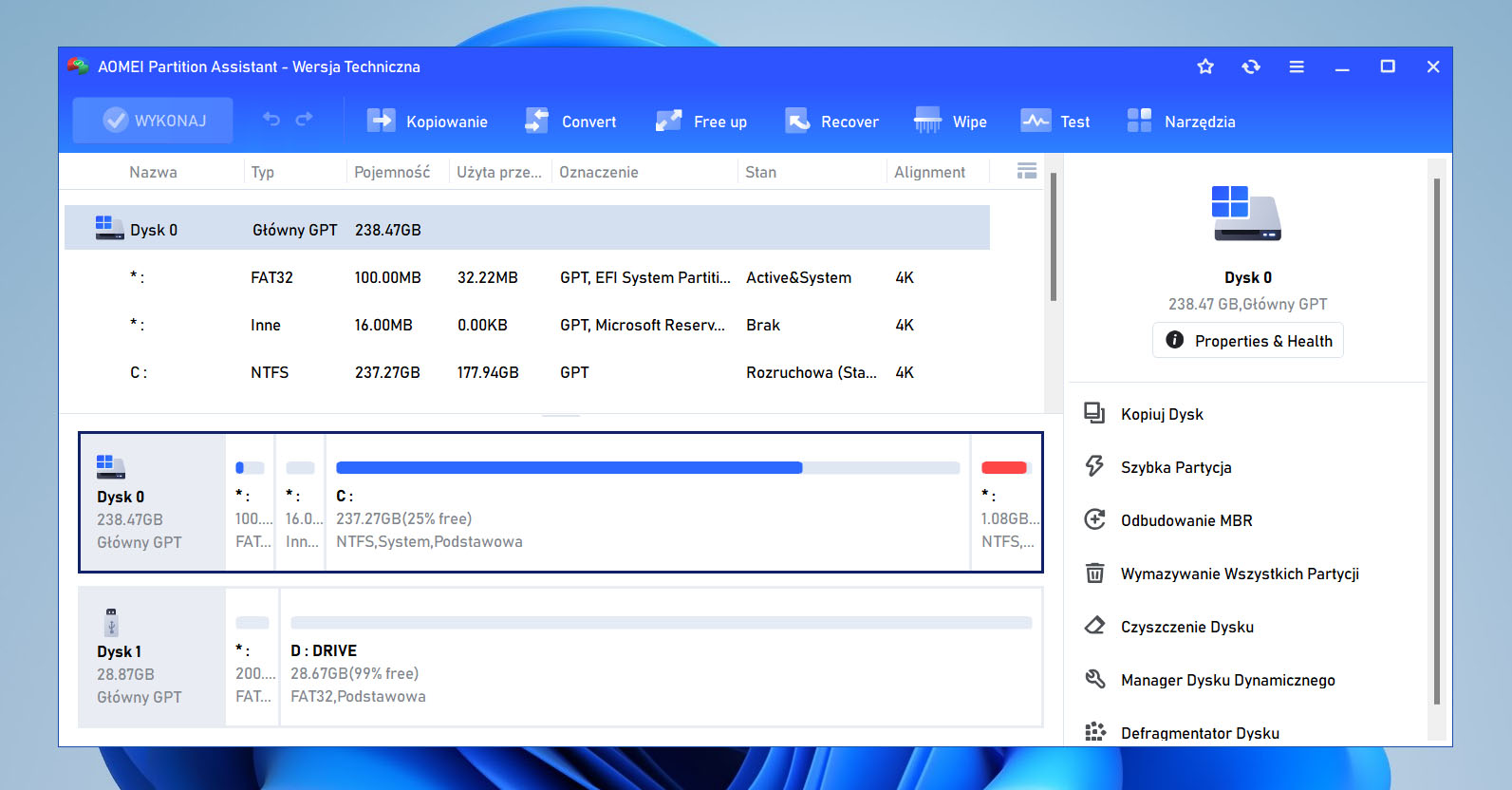This screenshot has width=1512, height=790.
Task: Click the eraser icon for Czyszczenie Dysku
Action: click(1094, 626)
